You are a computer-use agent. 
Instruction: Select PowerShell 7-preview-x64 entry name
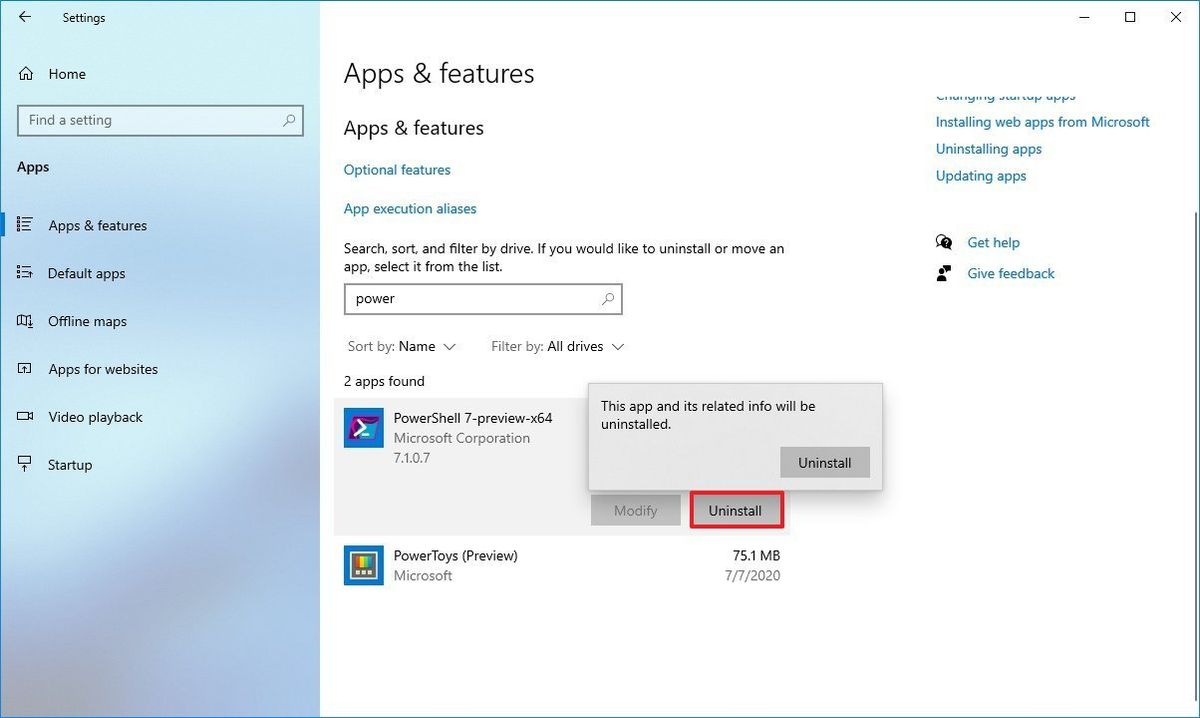(x=473, y=418)
